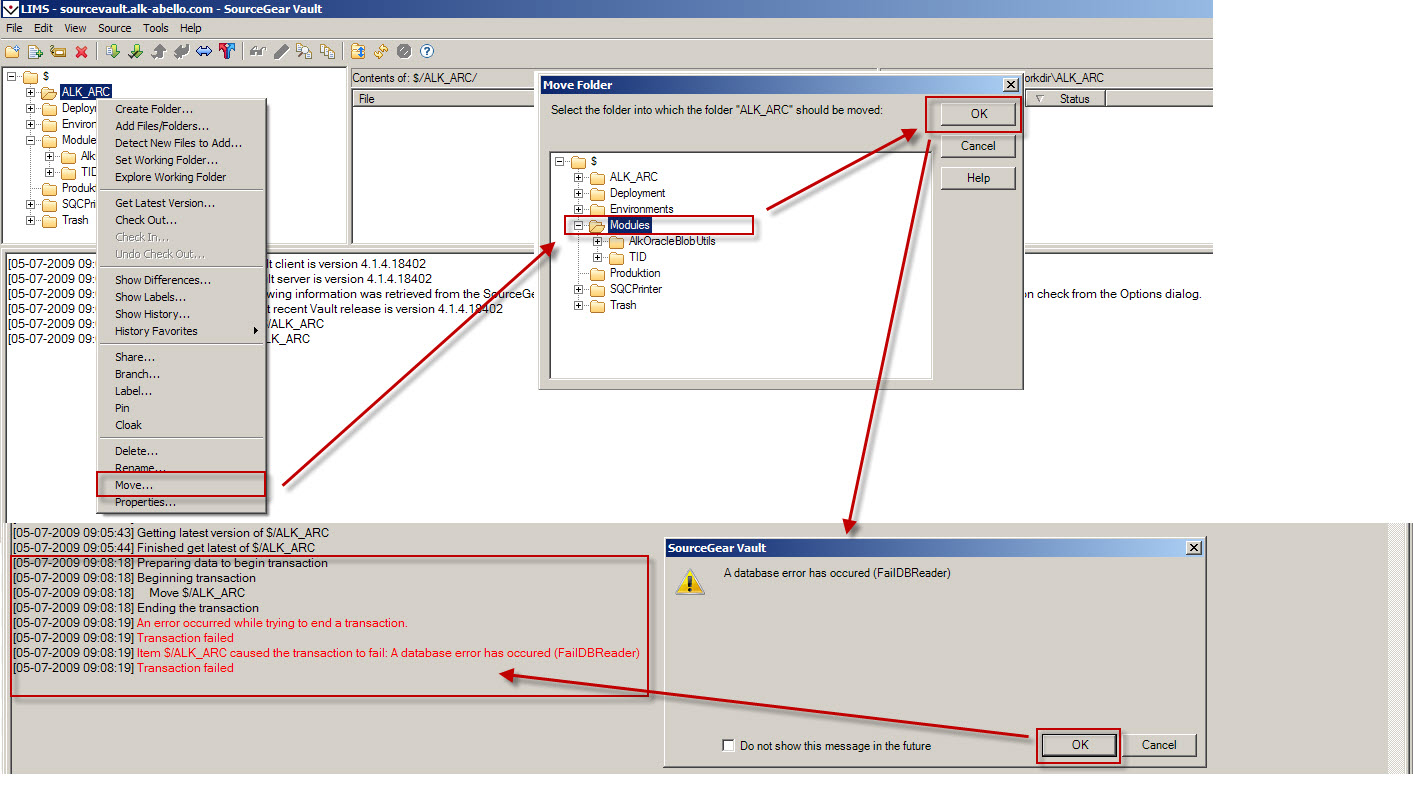
Task: Click the yellow Set Working Folder toolbar icon
Action: (x=58, y=51)
